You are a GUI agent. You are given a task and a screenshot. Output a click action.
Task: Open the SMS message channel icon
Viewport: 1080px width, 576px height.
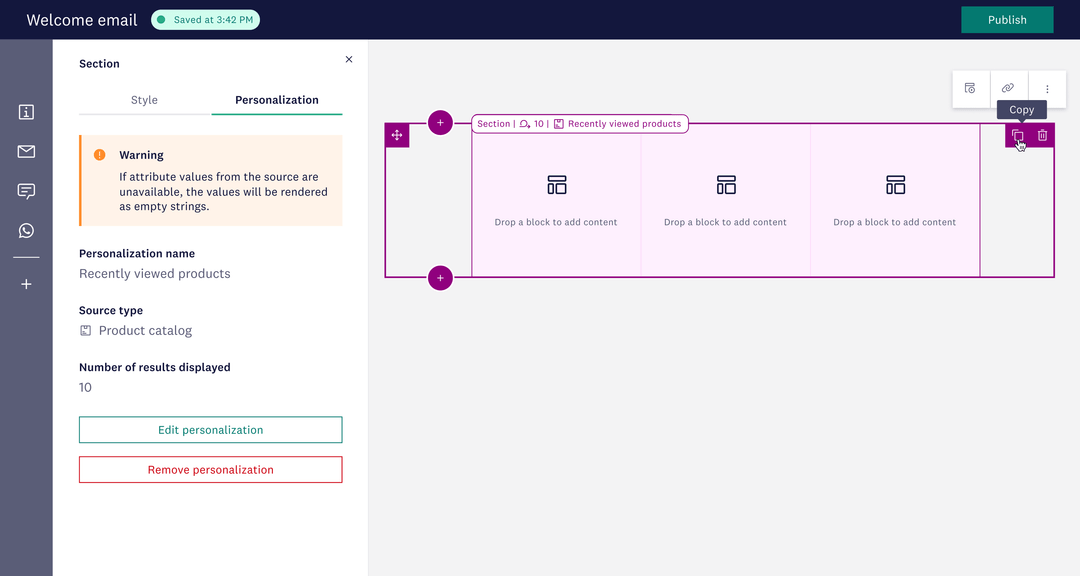(x=26, y=191)
